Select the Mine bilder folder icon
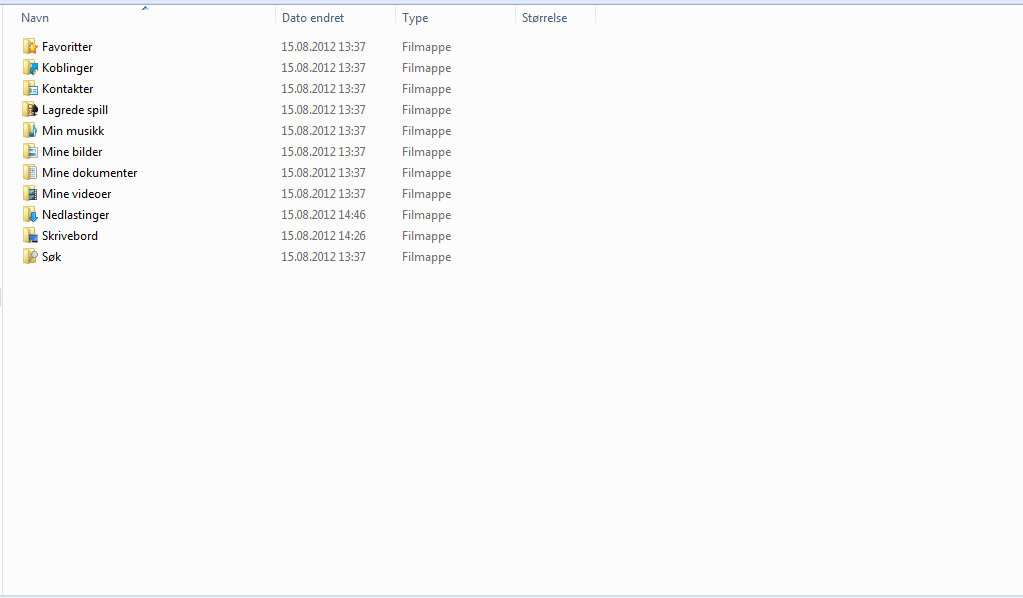This screenshot has width=1023, height=598. pos(30,151)
